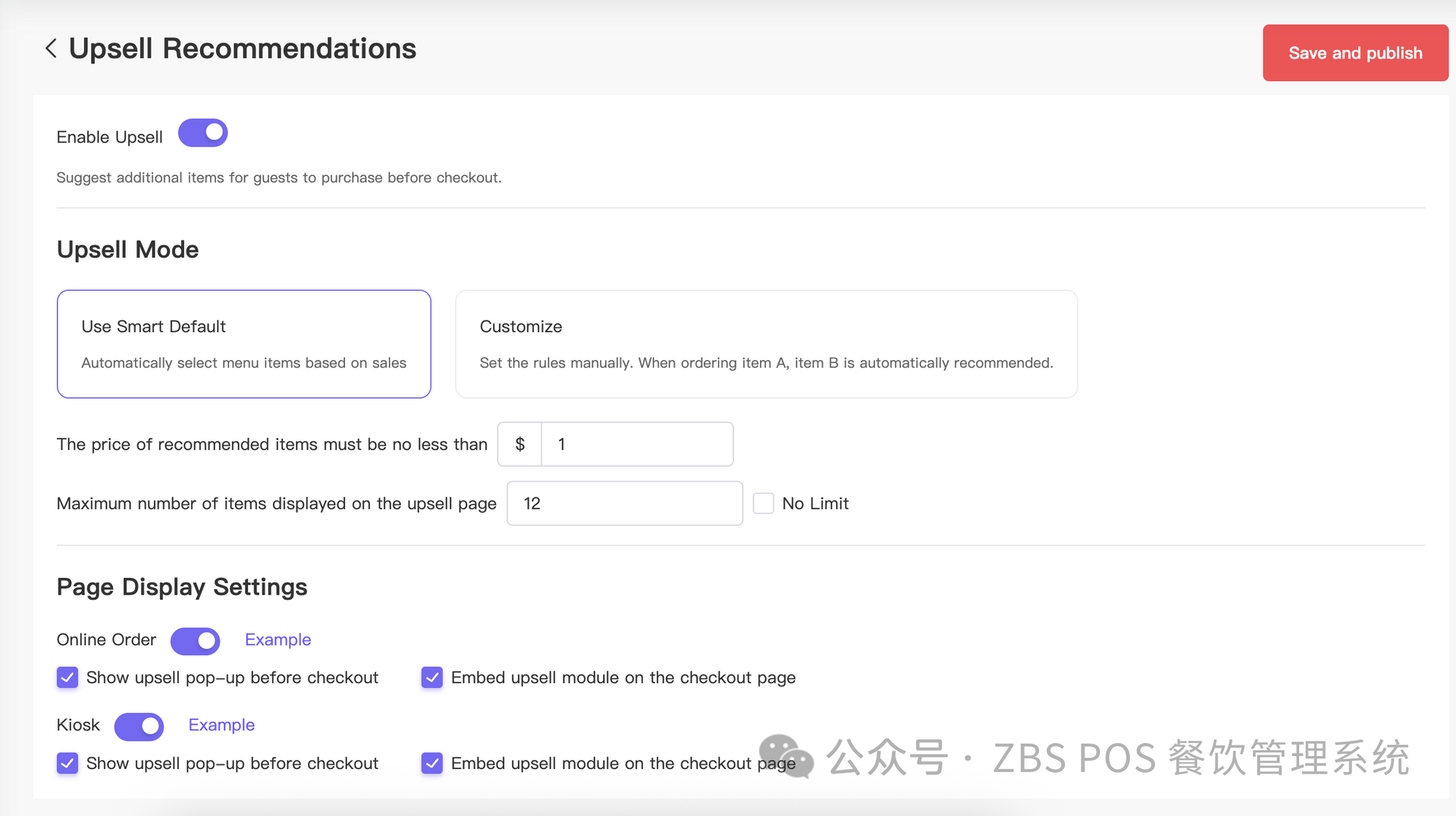Uncheck Kiosk embed upsell module checkbox
1456x816 pixels.
coord(432,763)
